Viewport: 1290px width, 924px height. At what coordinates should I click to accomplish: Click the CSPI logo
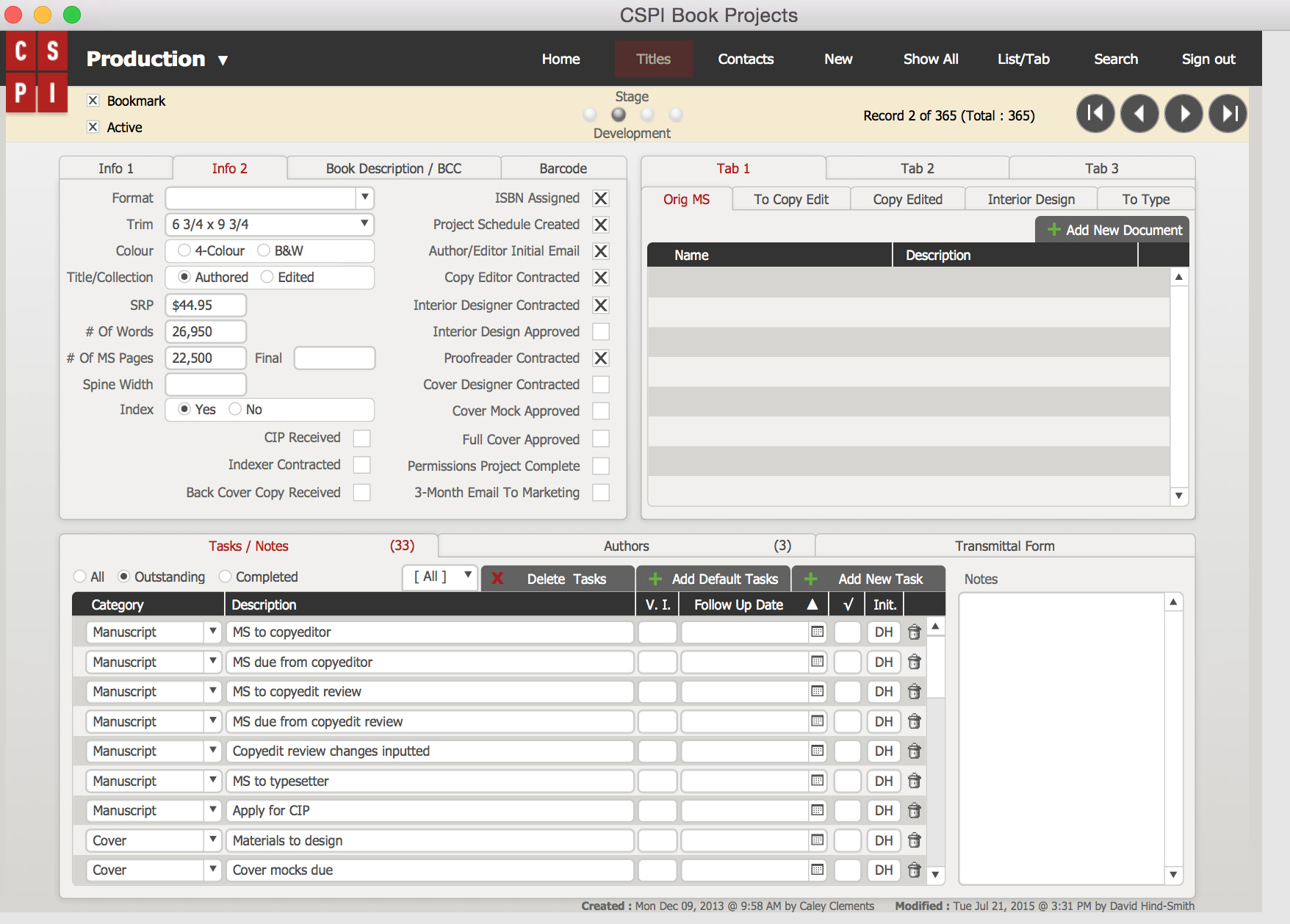[37, 72]
